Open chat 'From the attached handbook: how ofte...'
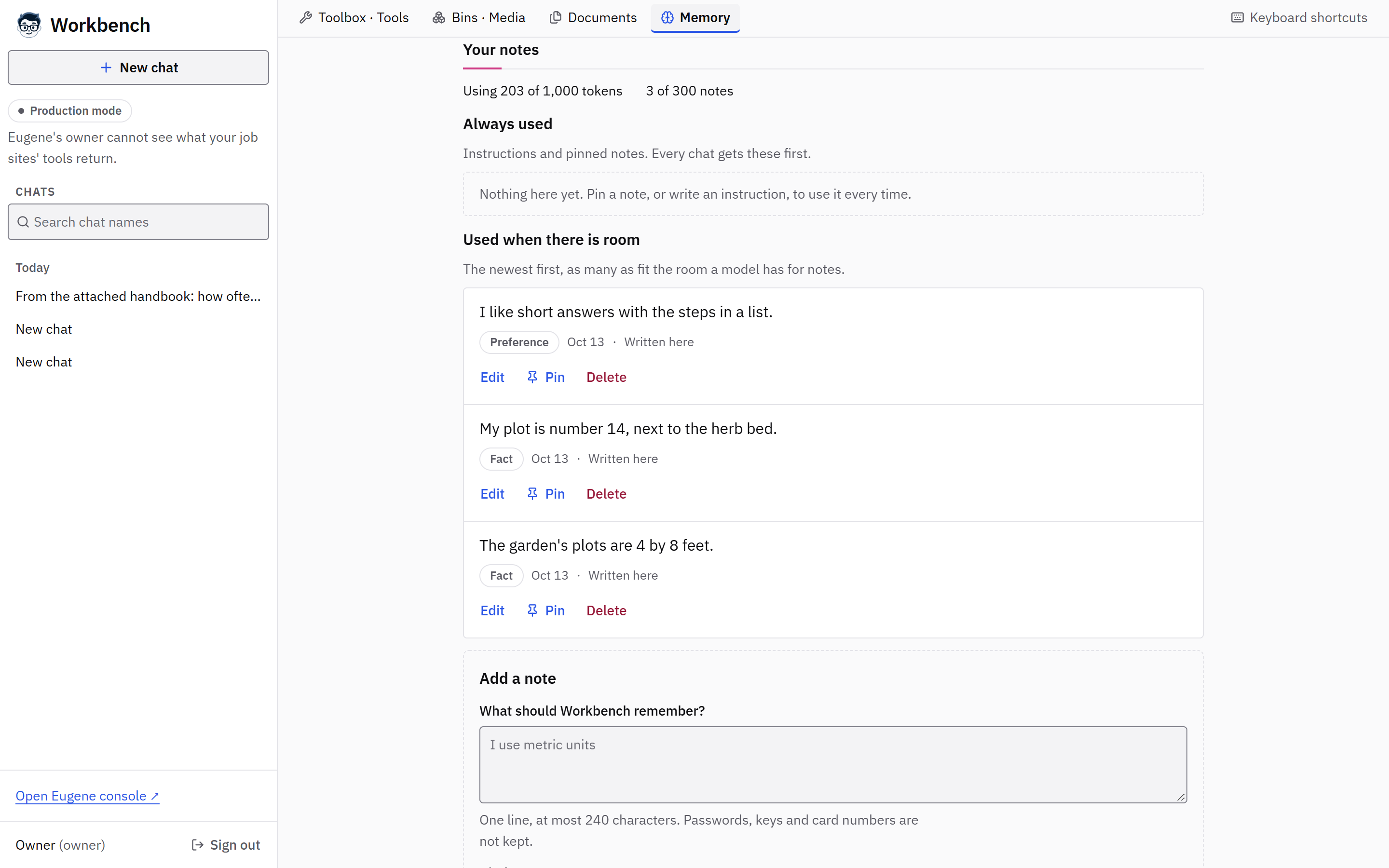The height and width of the screenshot is (868, 1389). [x=138, y=296]
